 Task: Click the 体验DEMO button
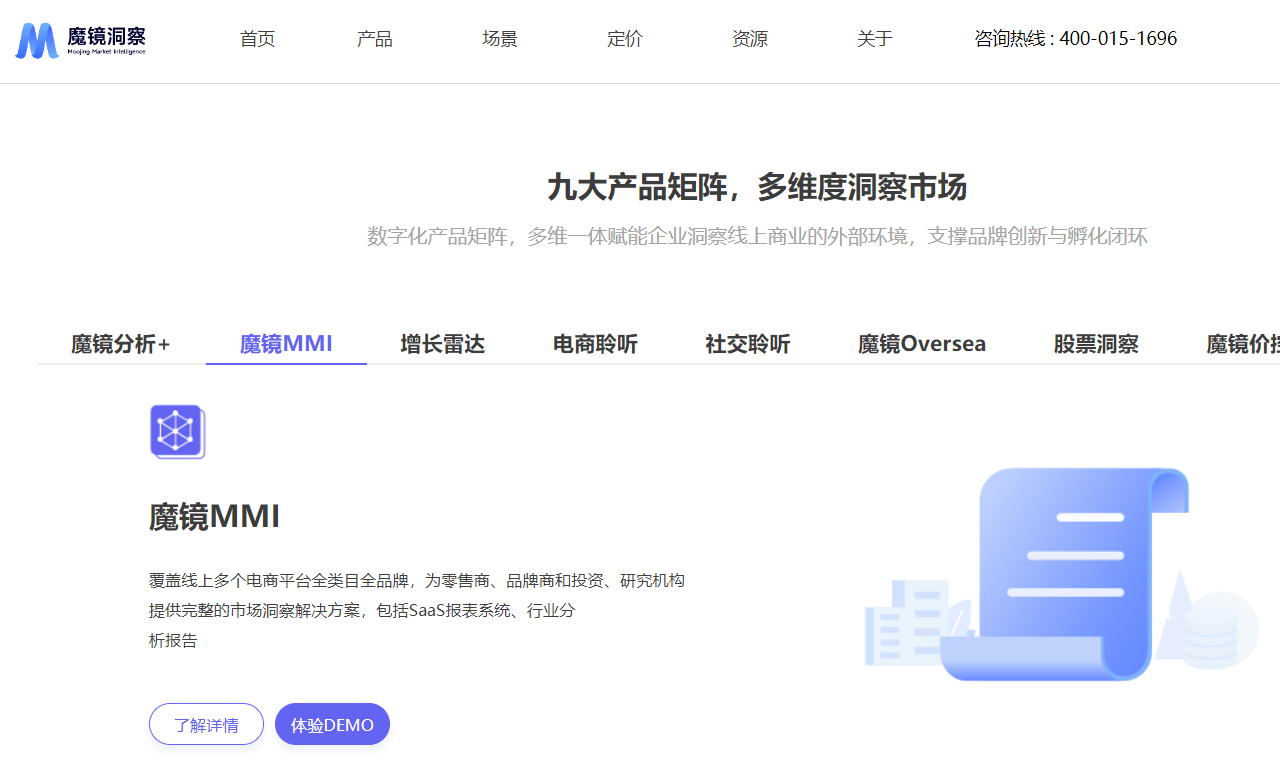pyautogui.click(x=332, y=724)
